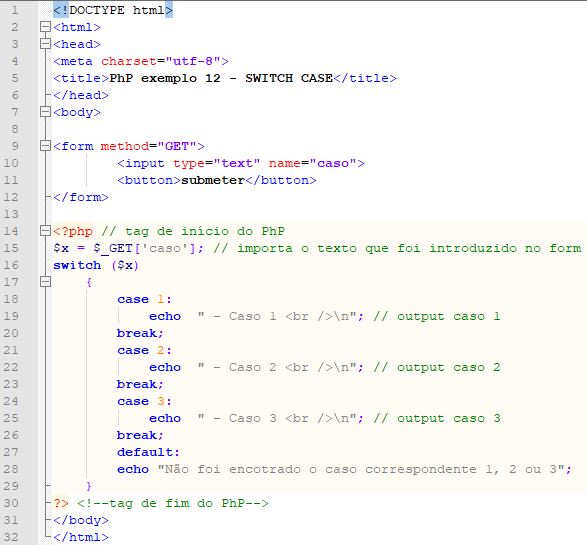Click the charset="utf-8" meta attribute
Image resolution: width=587 pixels, height=545 pixels.
(161, 61)
